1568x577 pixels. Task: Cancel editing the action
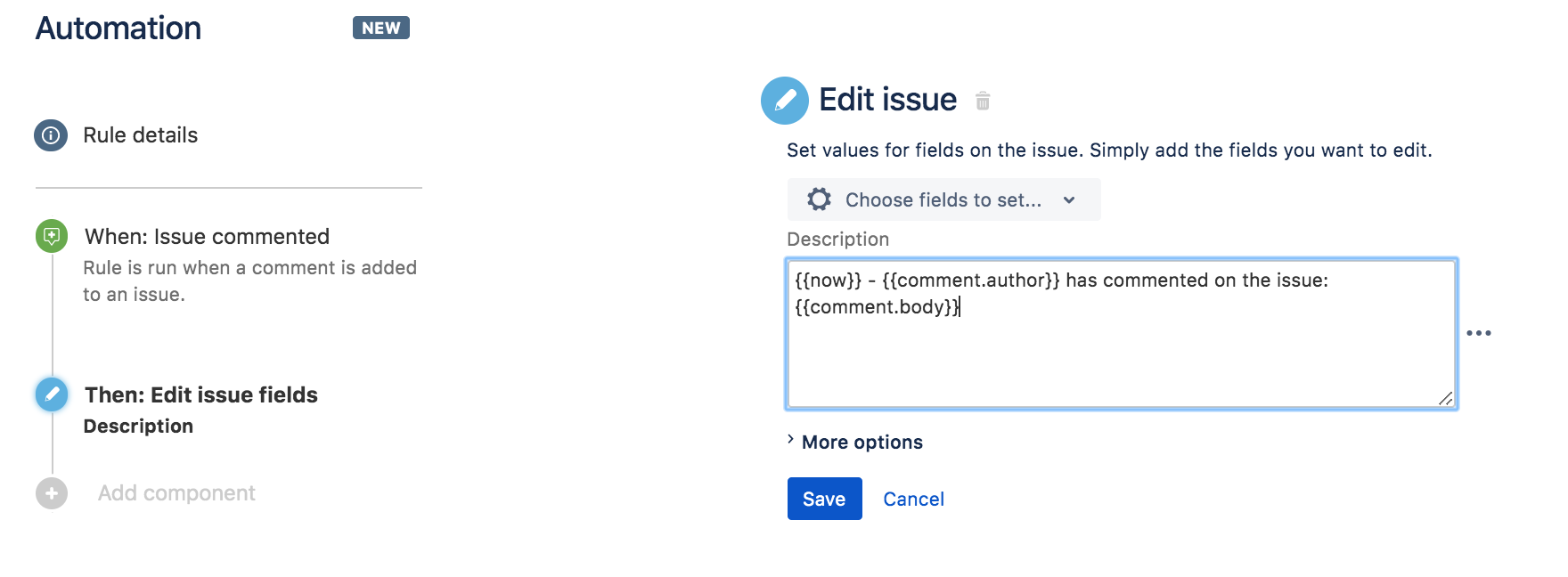point(913,500)
